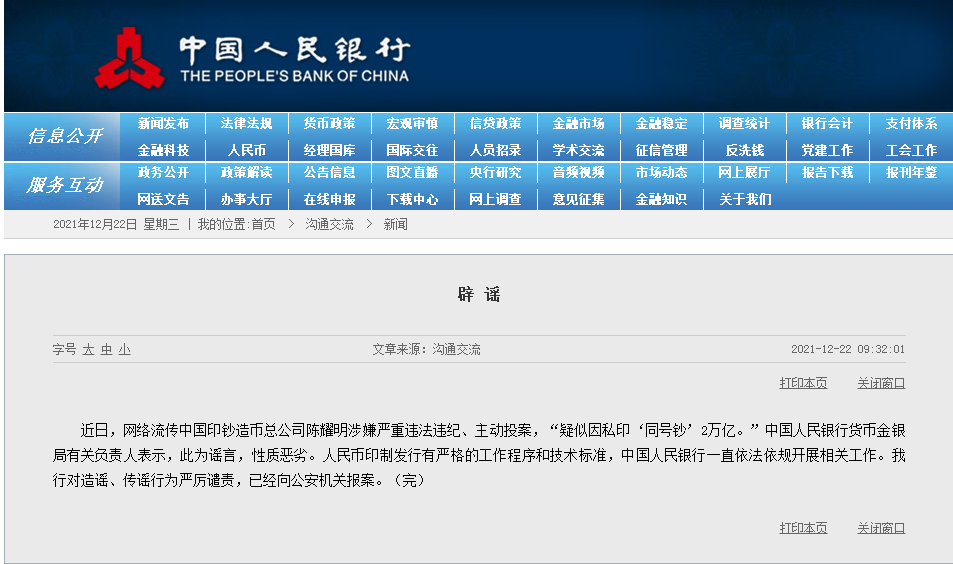Visit 网上展厅 page
Screen dimensions: 953x564
click(x=745, y=173)
